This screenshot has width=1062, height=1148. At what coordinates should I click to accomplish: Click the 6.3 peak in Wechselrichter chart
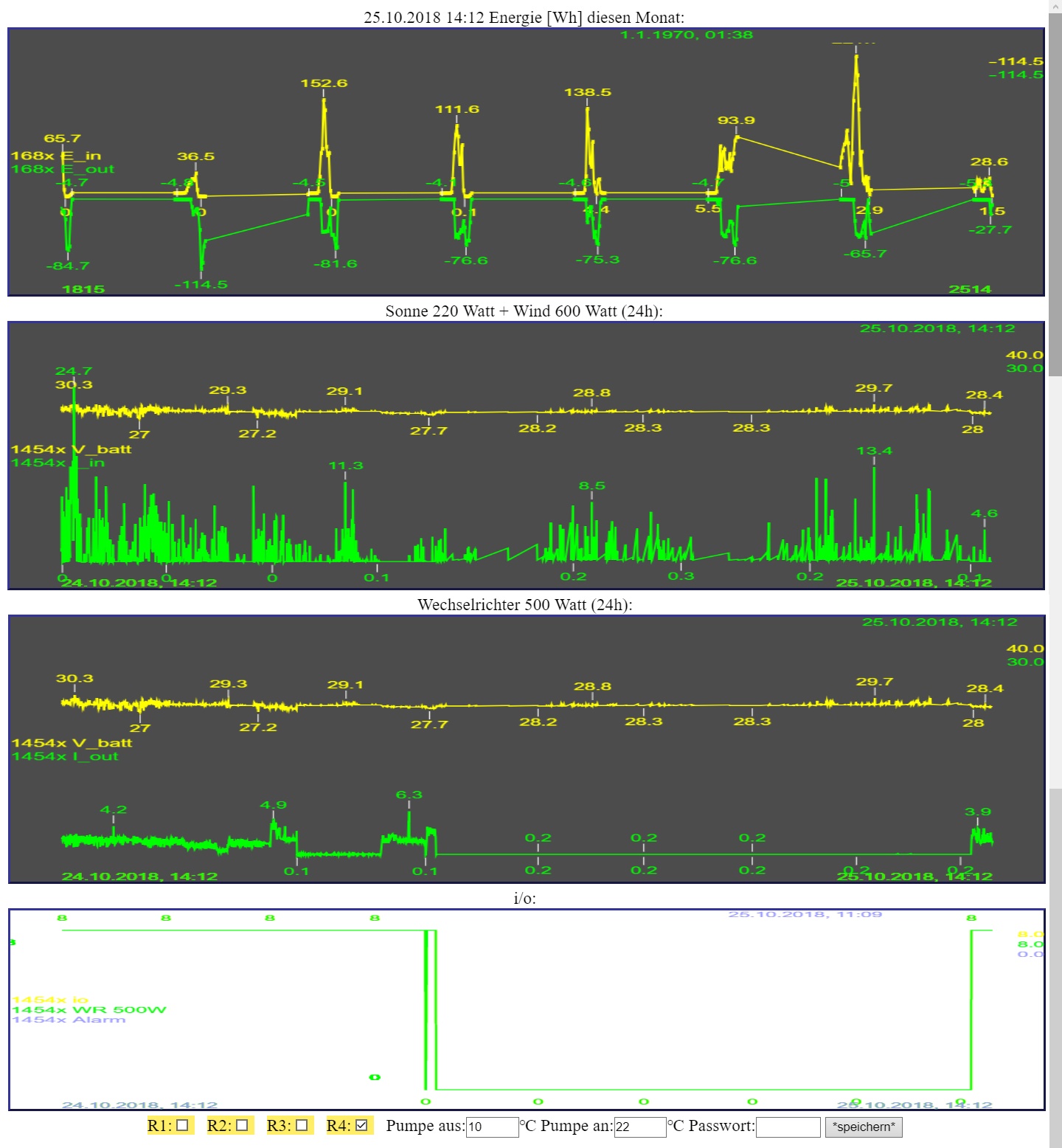(409, 795)
